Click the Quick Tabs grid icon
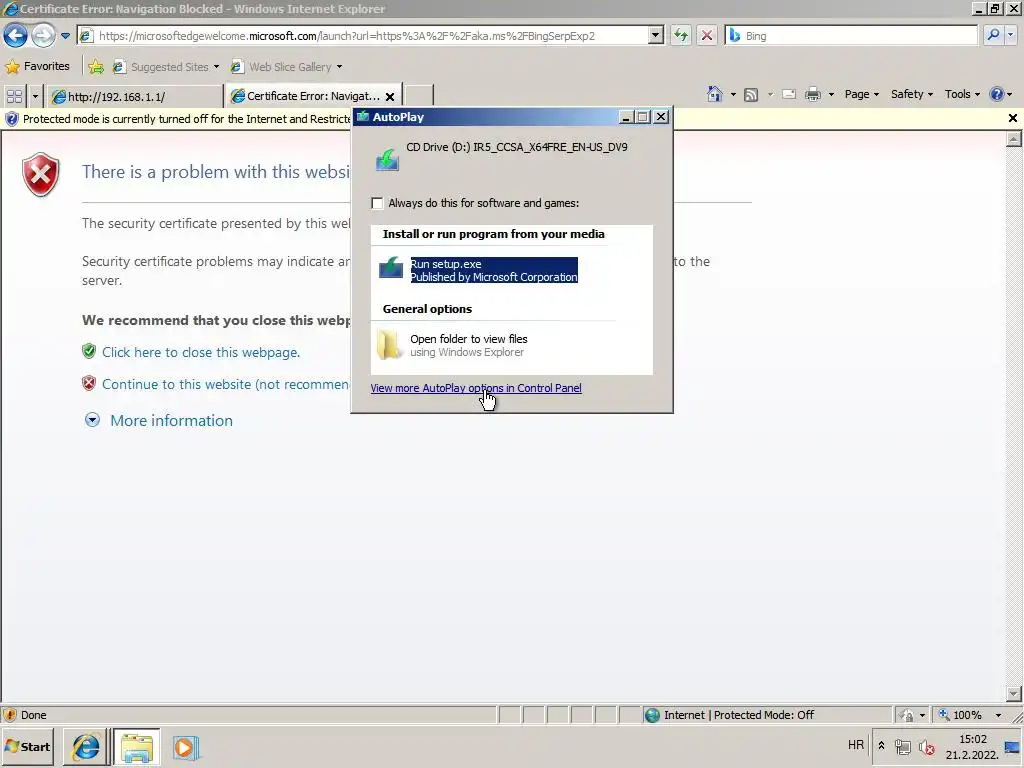 coord(14,97)
